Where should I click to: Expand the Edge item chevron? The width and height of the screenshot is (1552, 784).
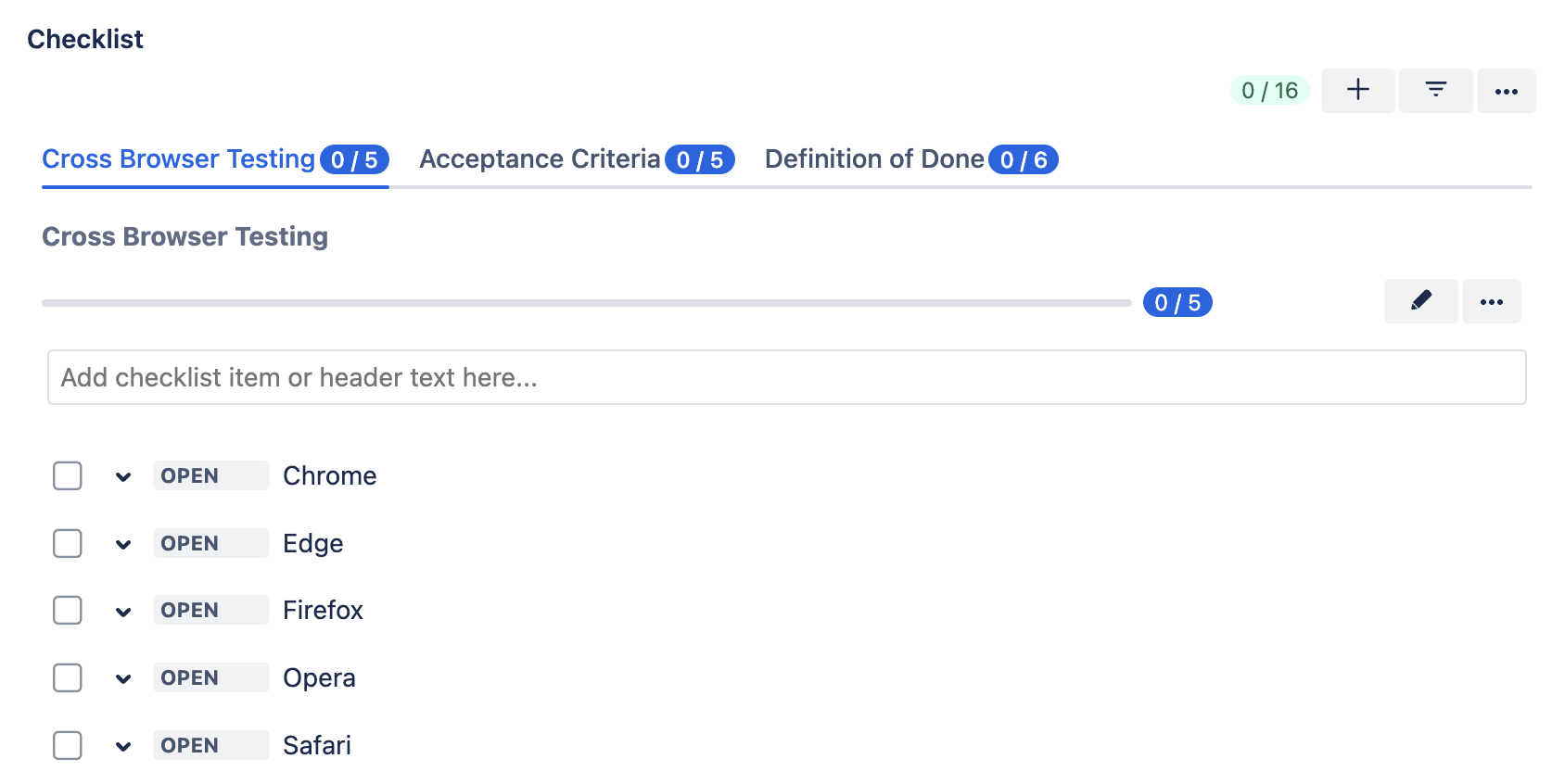point(123,544)
